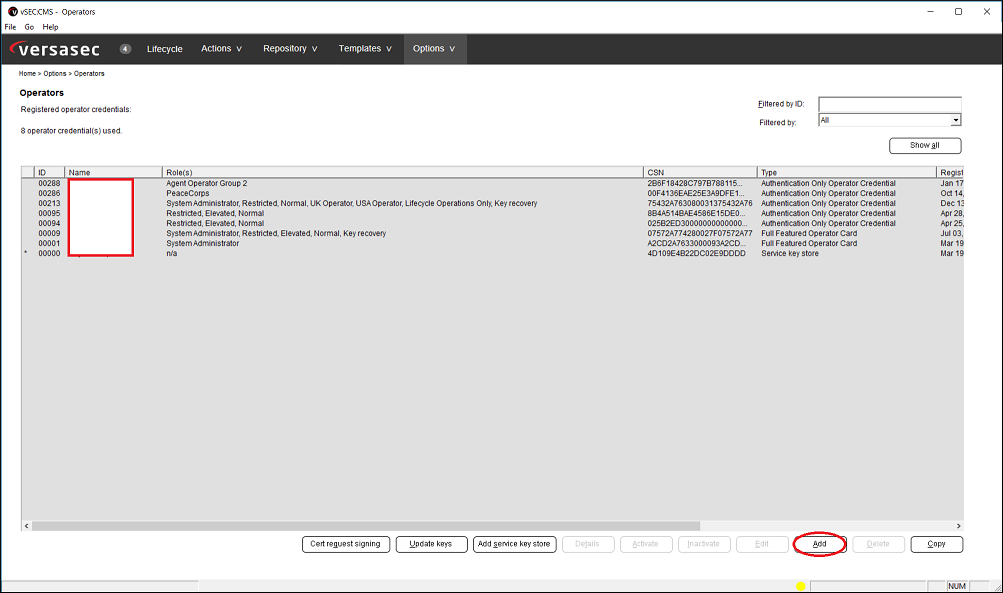Click Add service key store button
The image size is (1003, 593).
click(x=514, y=544)
